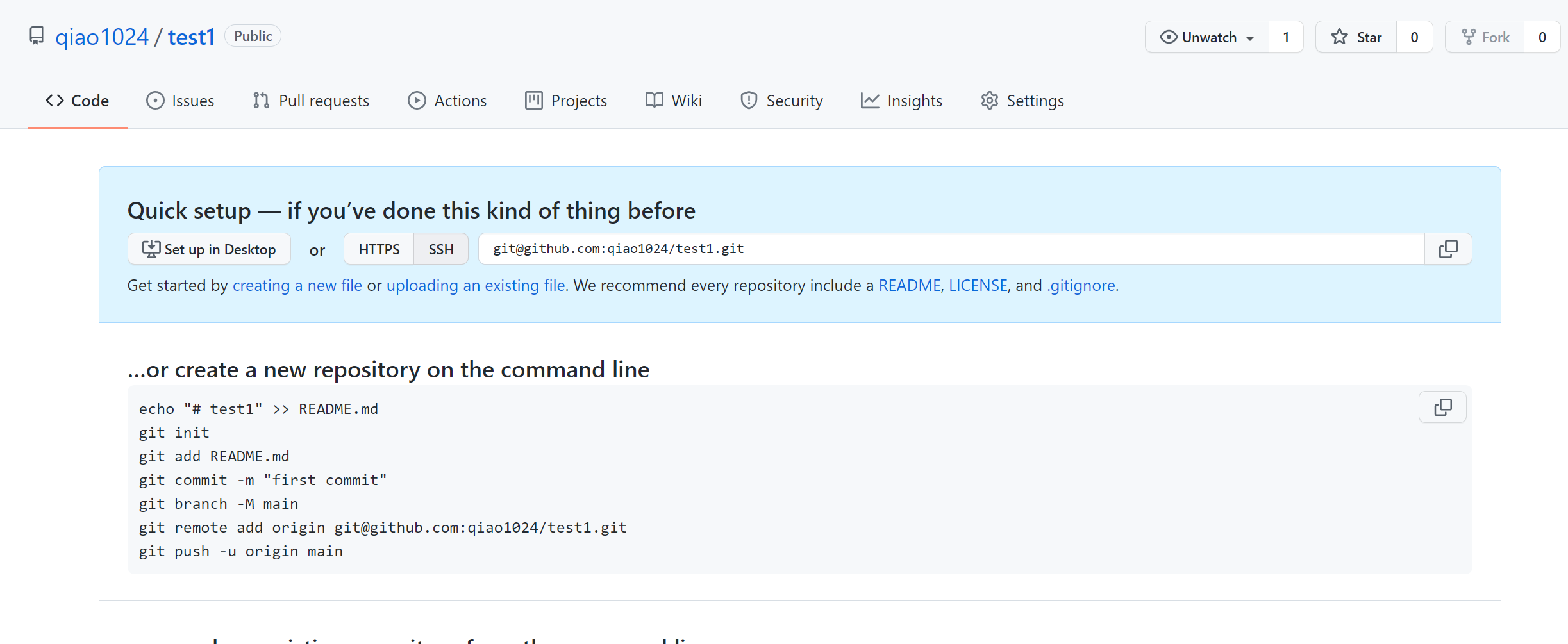Open the Projects tab
The height and width of the screenshot is (644, 1568).
(x=566, y=101)
